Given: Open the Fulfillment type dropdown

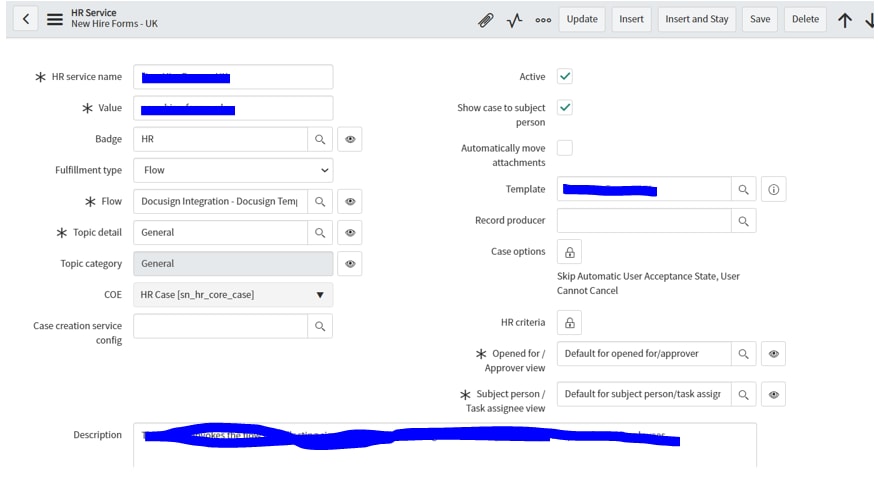Looking at the screenshot, I should tap(233, 170).
